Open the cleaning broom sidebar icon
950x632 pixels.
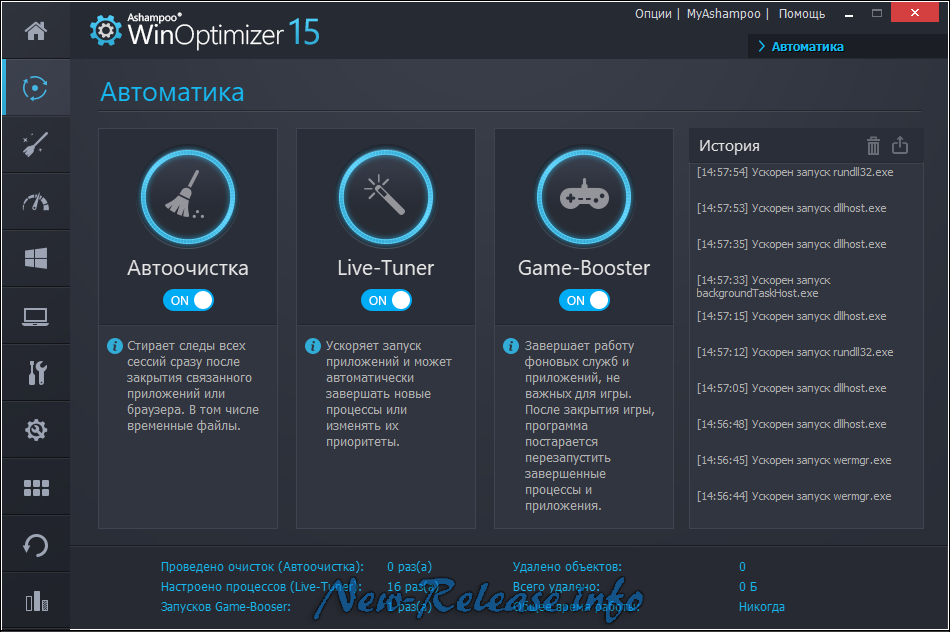(x=35, y=144)
